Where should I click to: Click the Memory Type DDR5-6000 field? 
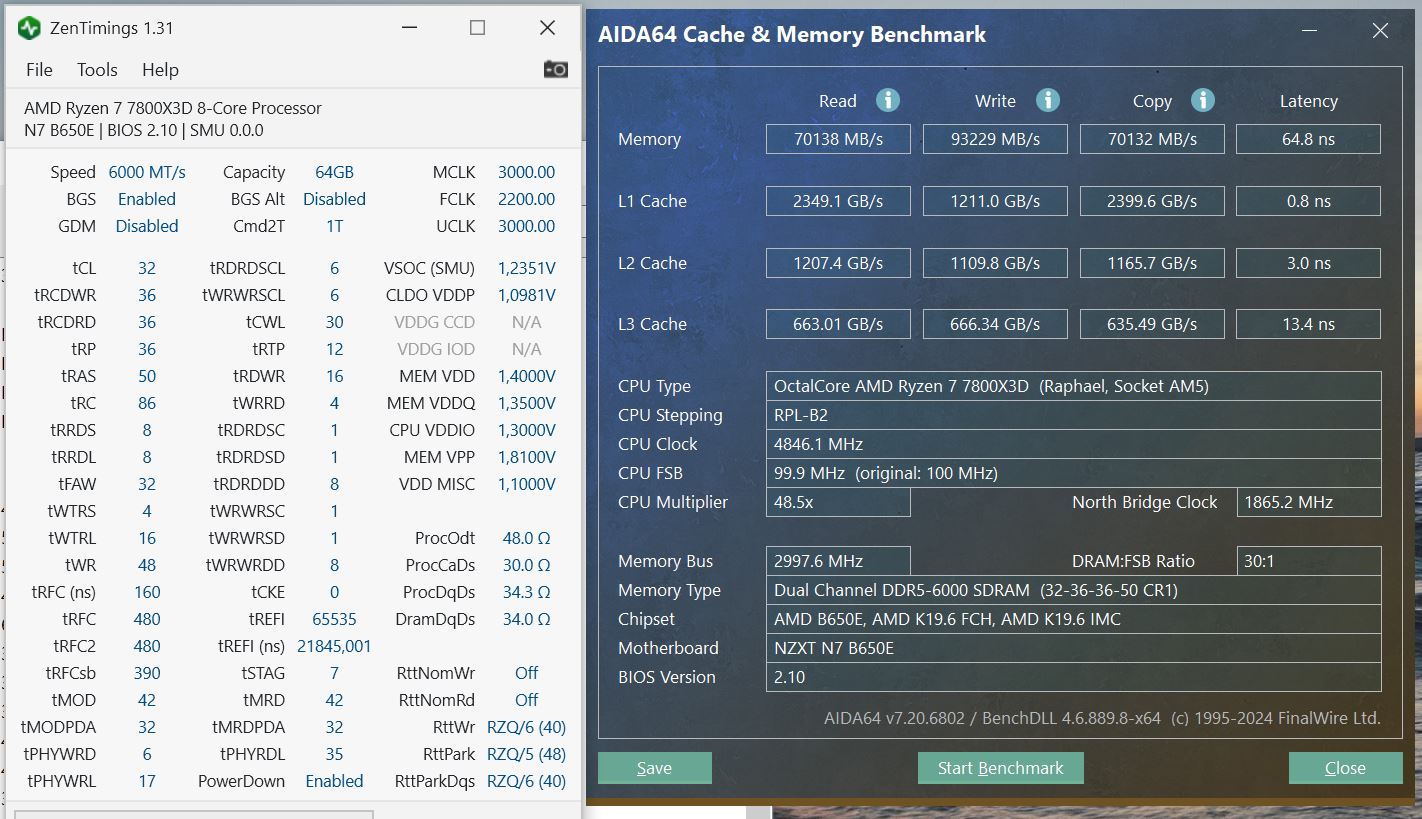(x=1073, y=590)
